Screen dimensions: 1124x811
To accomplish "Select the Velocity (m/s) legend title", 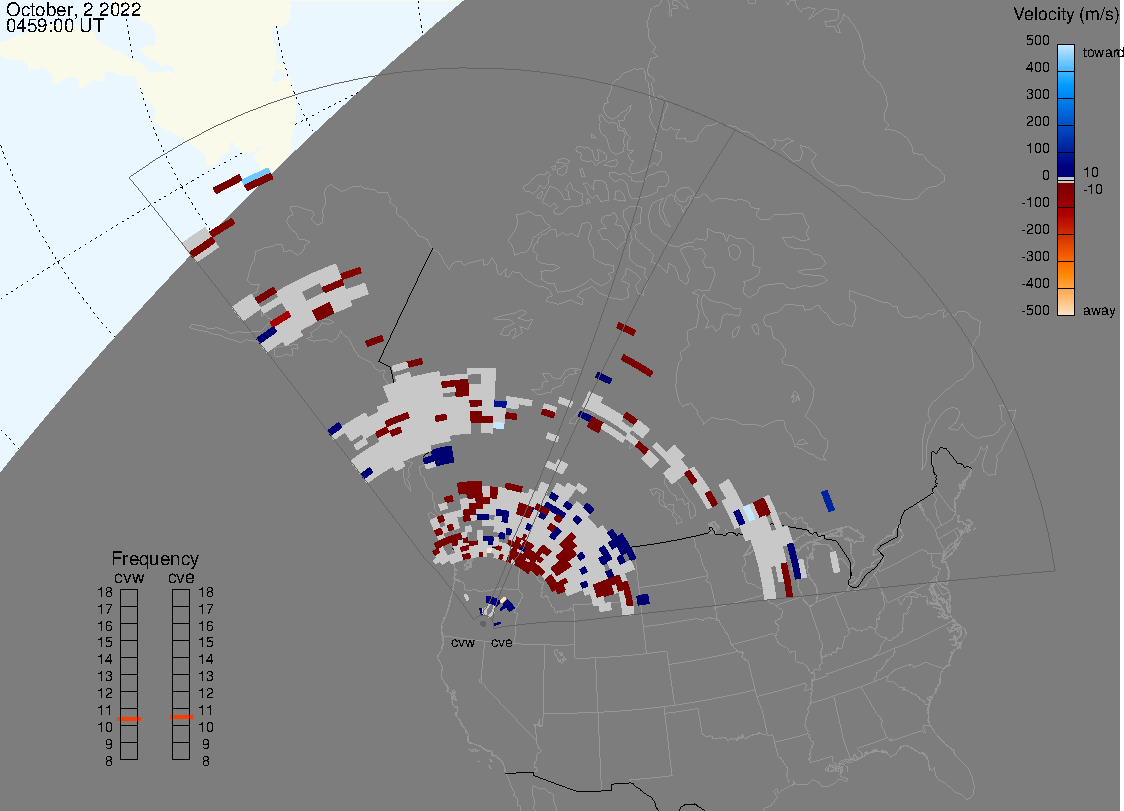I will [1067, 14].
